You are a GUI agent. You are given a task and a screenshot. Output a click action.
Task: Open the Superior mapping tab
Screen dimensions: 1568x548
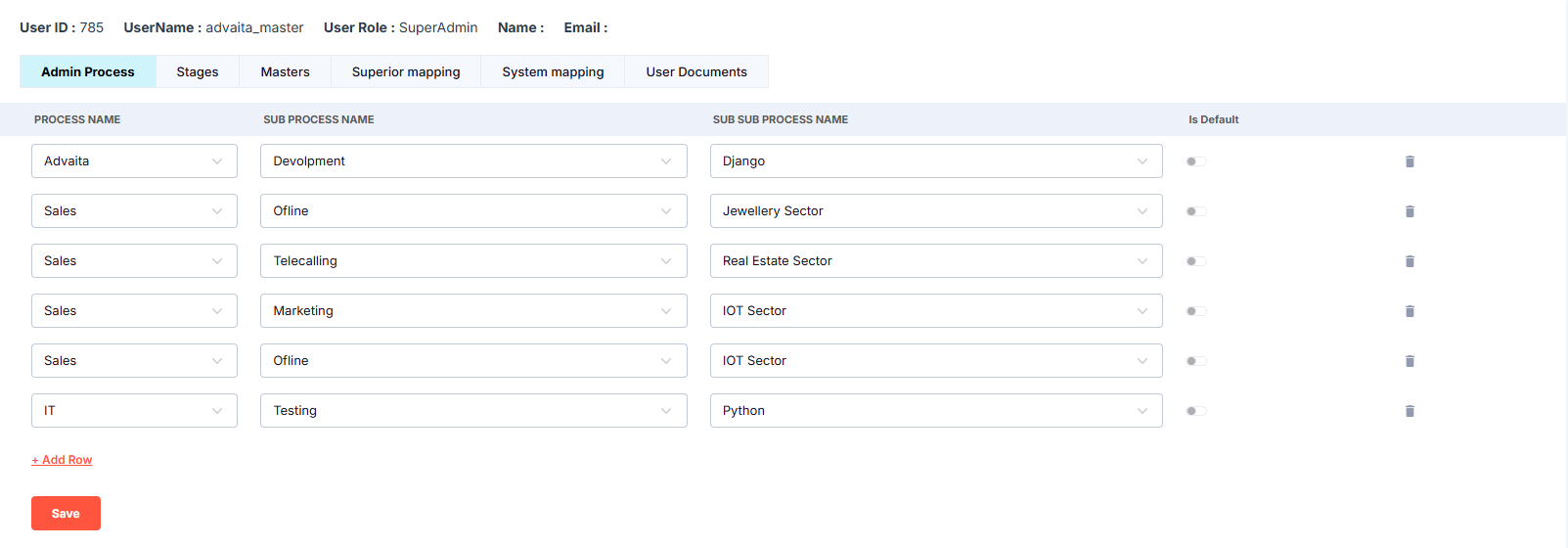pyautogui.click(x=406, y=72)
